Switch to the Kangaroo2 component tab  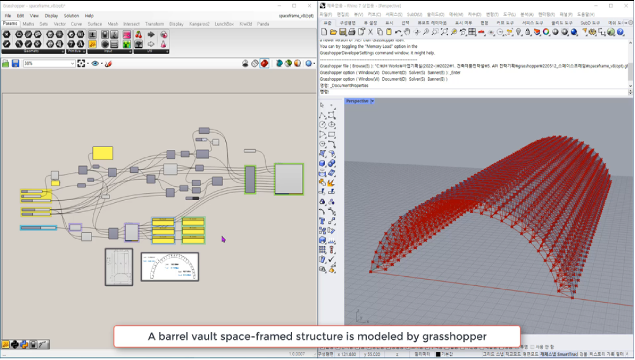199,24
